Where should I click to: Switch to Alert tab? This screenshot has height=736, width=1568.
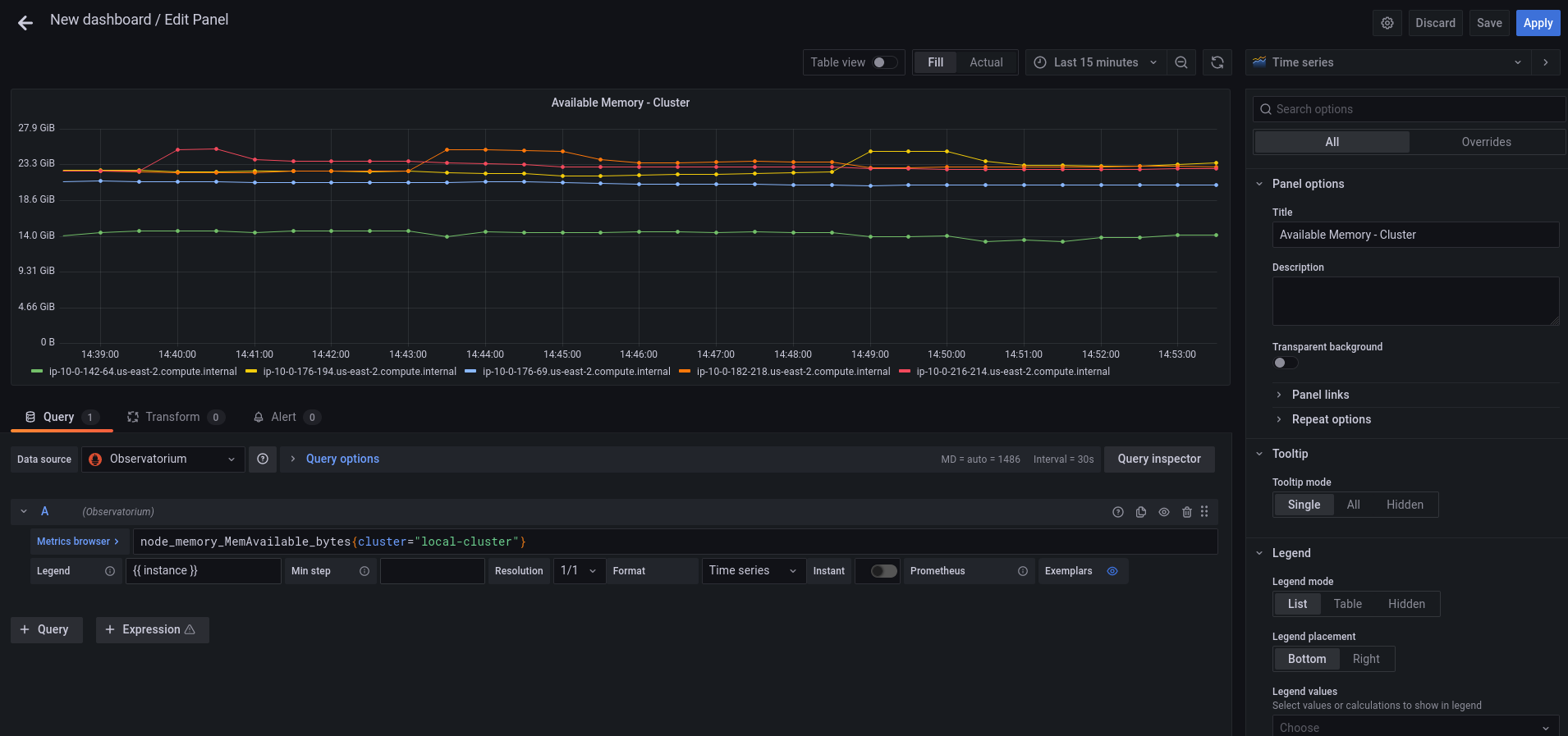pyautogui.click(x=286, y=417)
